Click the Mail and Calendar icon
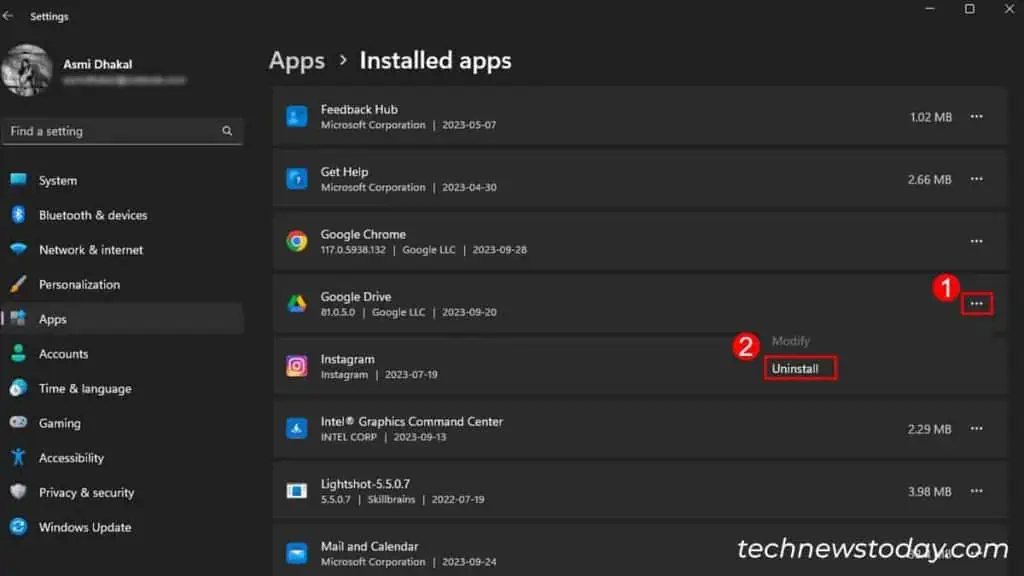The width and height of the screenshot is (1024, 576). point(296,553)
